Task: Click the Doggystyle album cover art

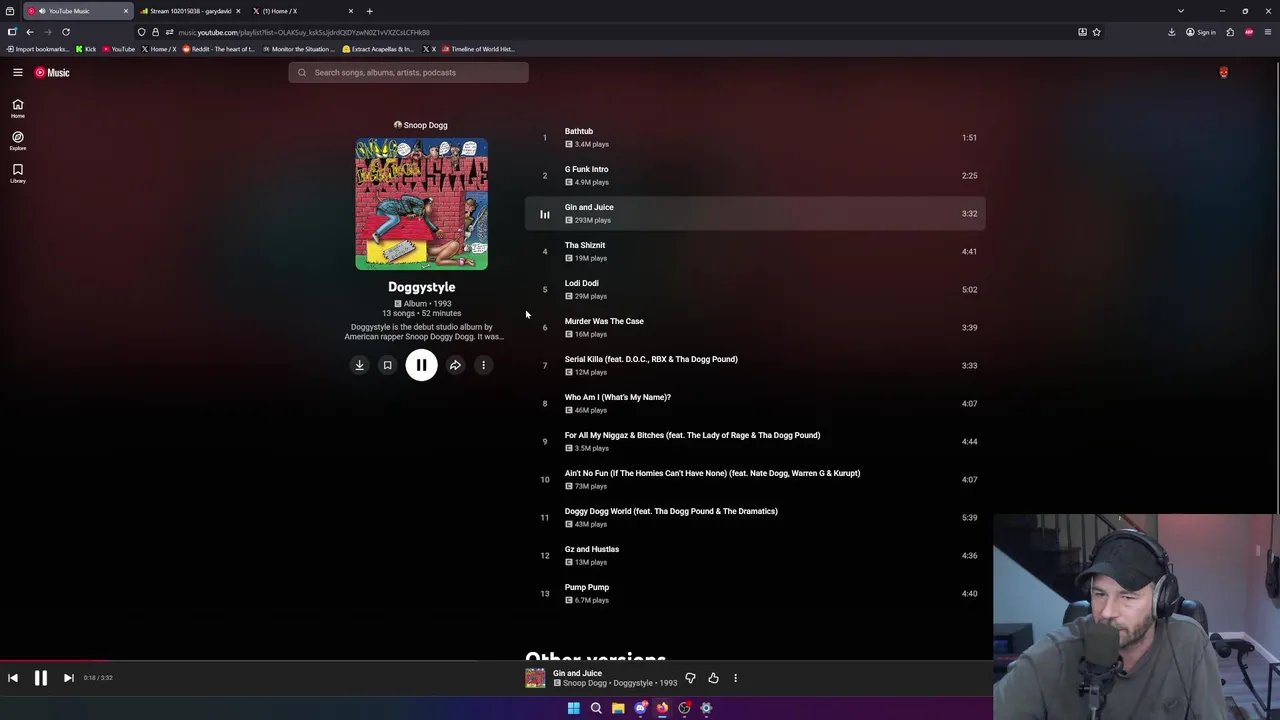Action: tap(421, 204)
